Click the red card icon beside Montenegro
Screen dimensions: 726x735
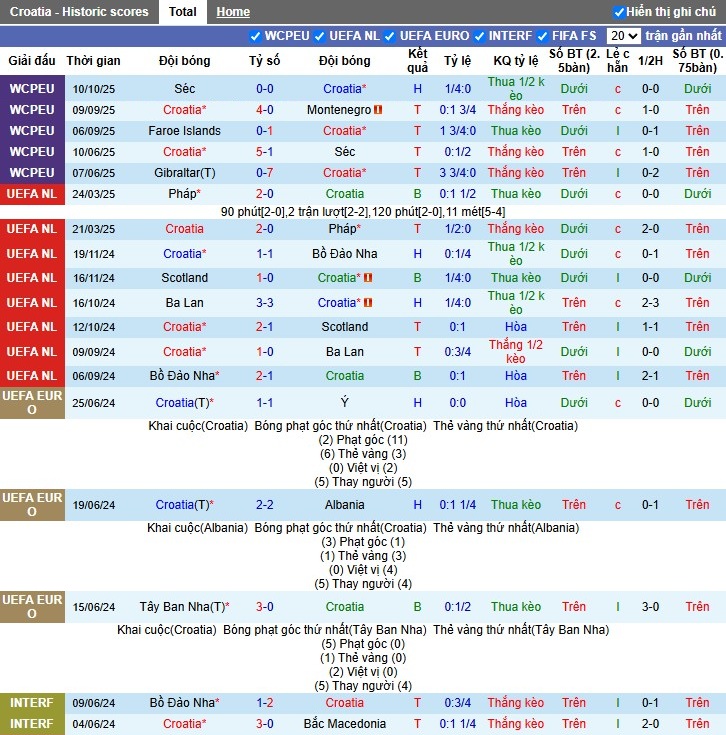click(x=378, y=110)
